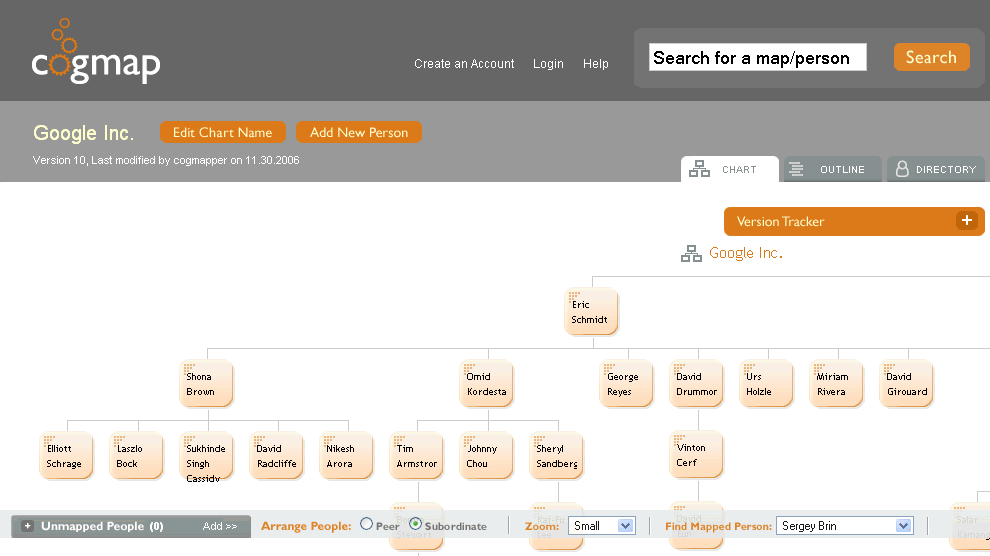Image resolution: width=990 pixels, height=556 pixels.
Task: Switch to the Chart tab
Action: [730, 169]
